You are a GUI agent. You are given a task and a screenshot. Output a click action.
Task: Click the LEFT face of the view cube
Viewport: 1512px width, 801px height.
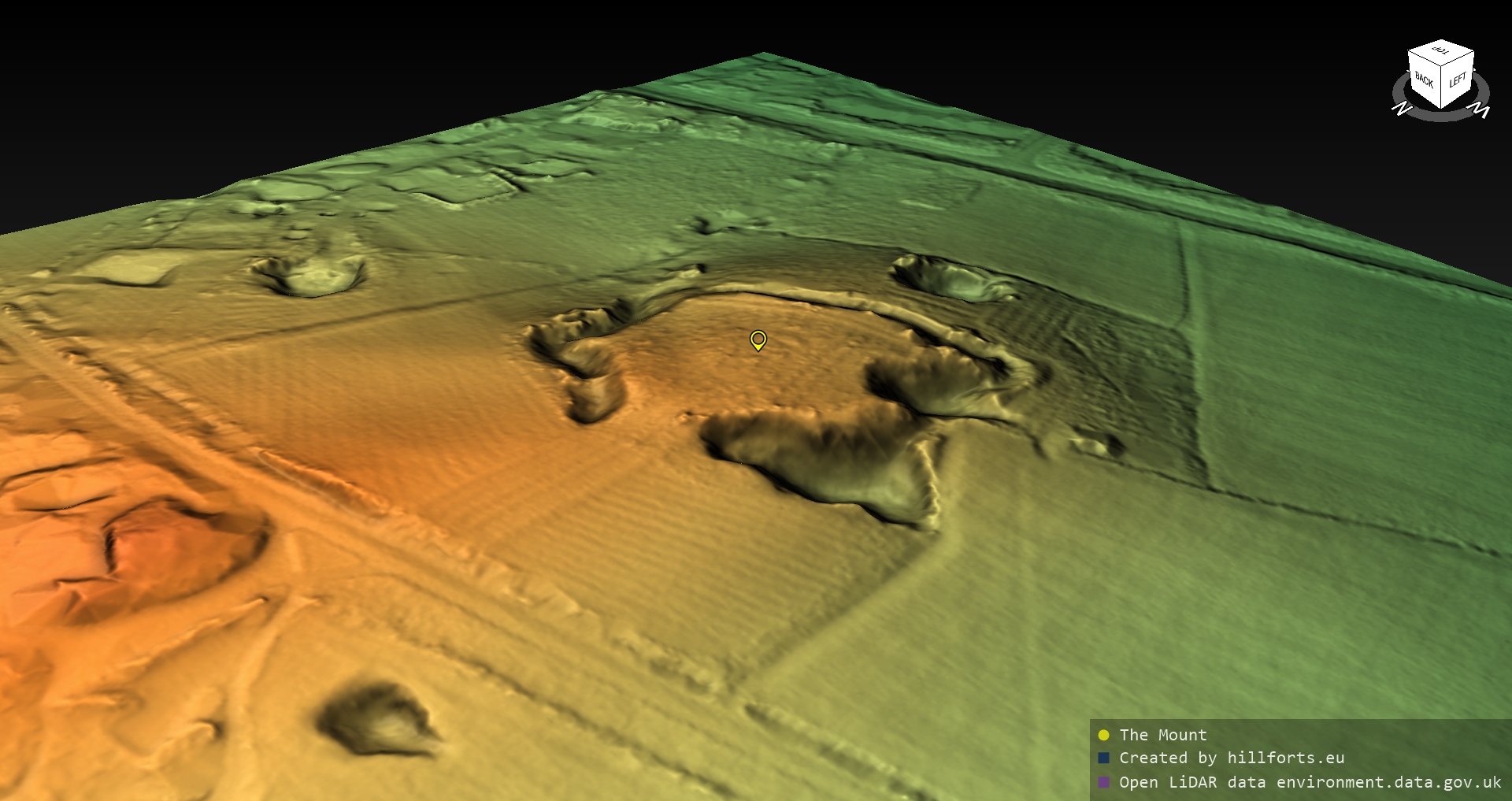pos(1457,80)
